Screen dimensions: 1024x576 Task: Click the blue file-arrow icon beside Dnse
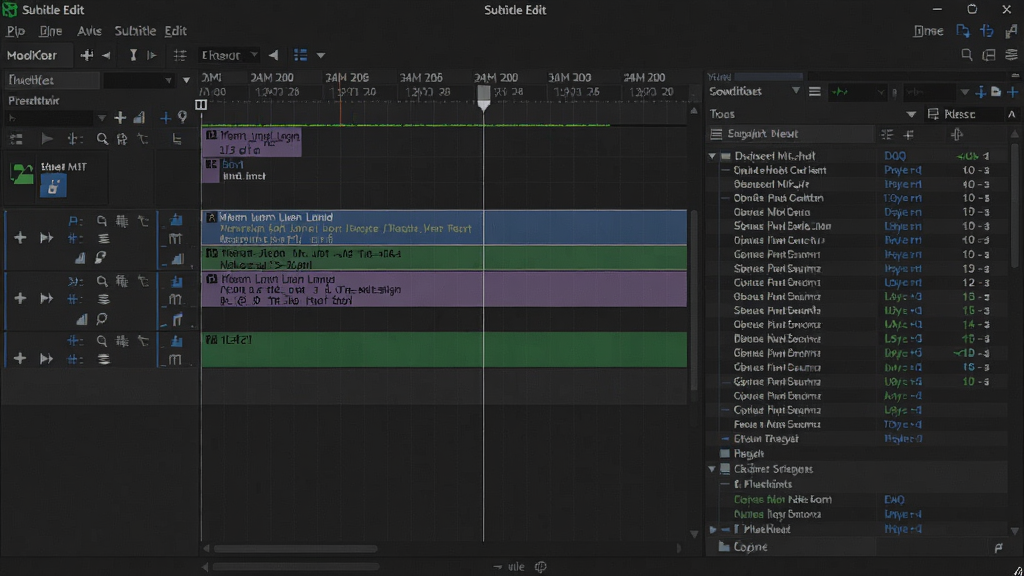click(963, 31)
